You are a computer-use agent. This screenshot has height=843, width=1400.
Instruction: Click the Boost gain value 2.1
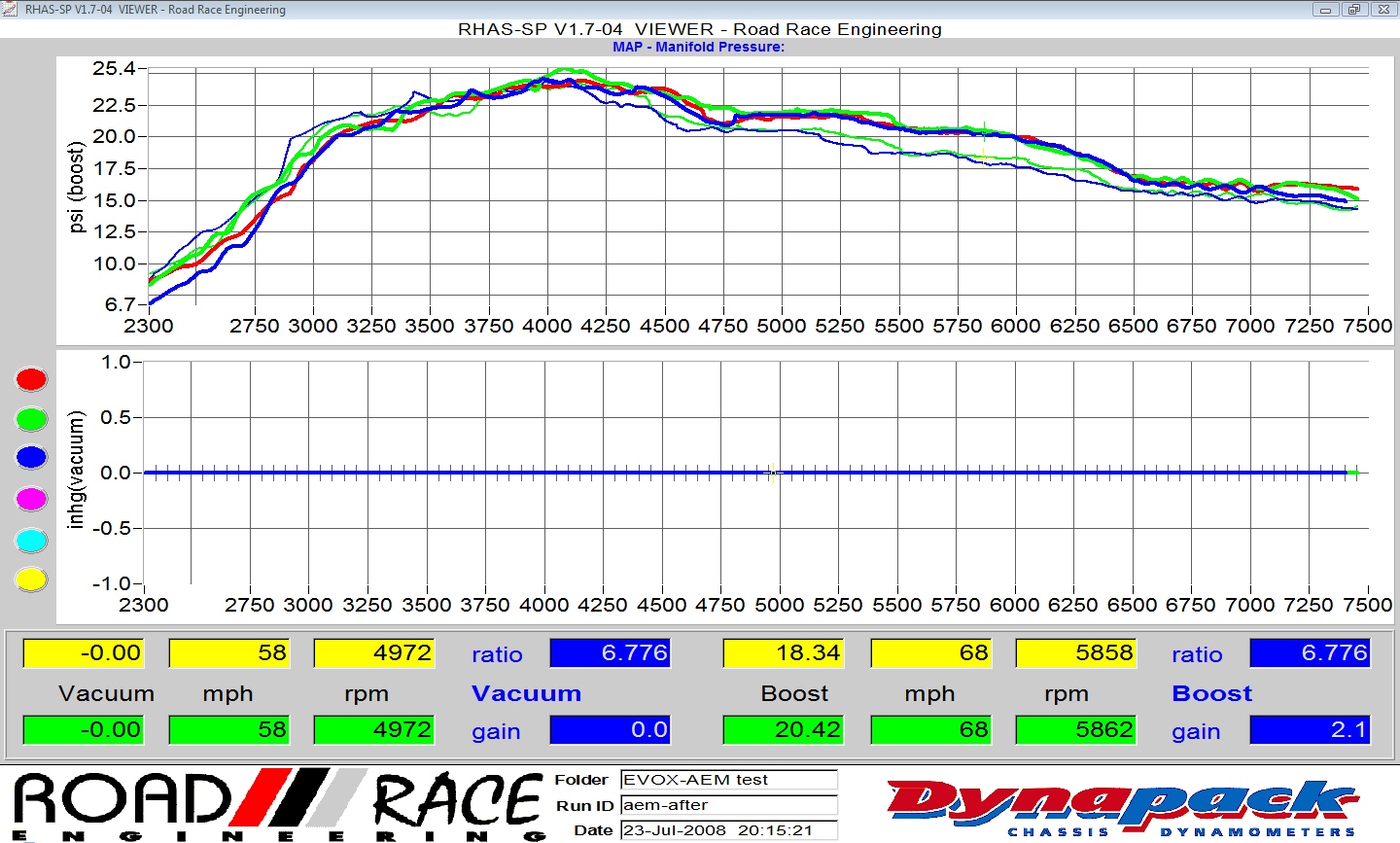pyautogui.click(x=1309, y=729)
